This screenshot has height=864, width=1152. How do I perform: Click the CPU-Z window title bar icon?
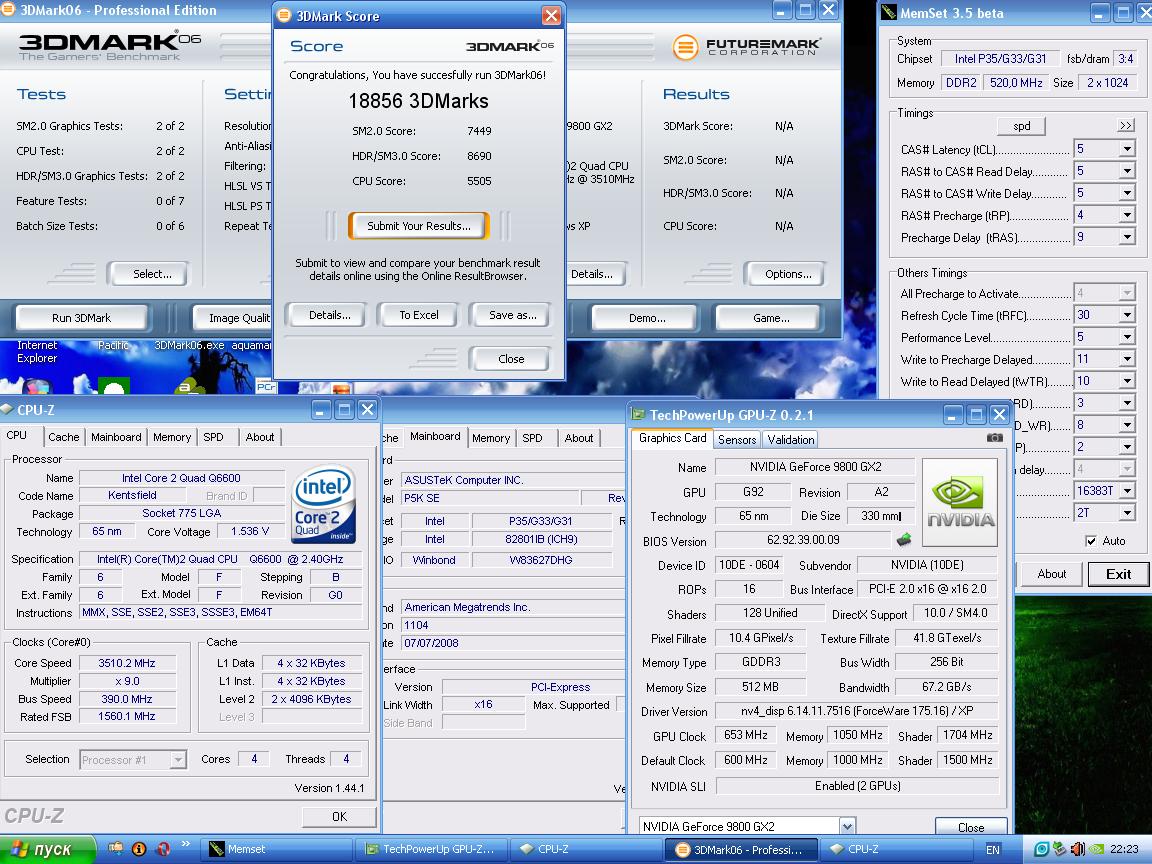coord(7,410)
